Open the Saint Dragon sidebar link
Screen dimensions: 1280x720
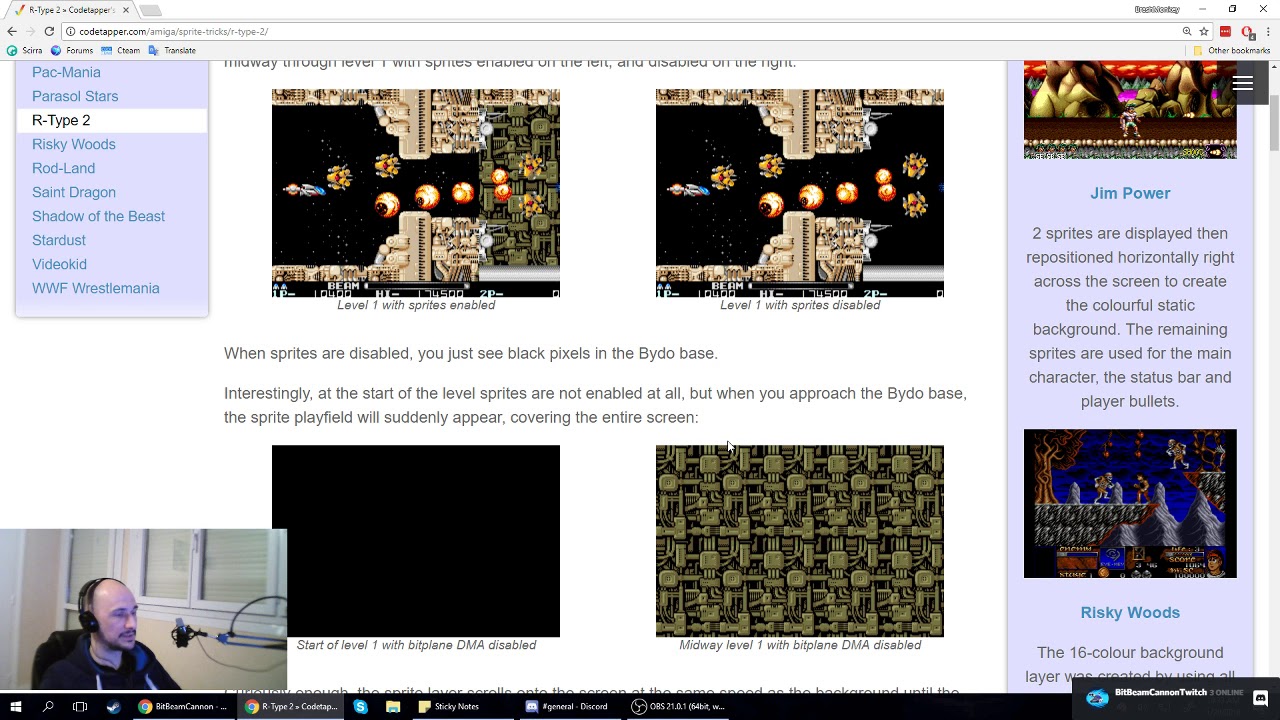coord(74,192)
